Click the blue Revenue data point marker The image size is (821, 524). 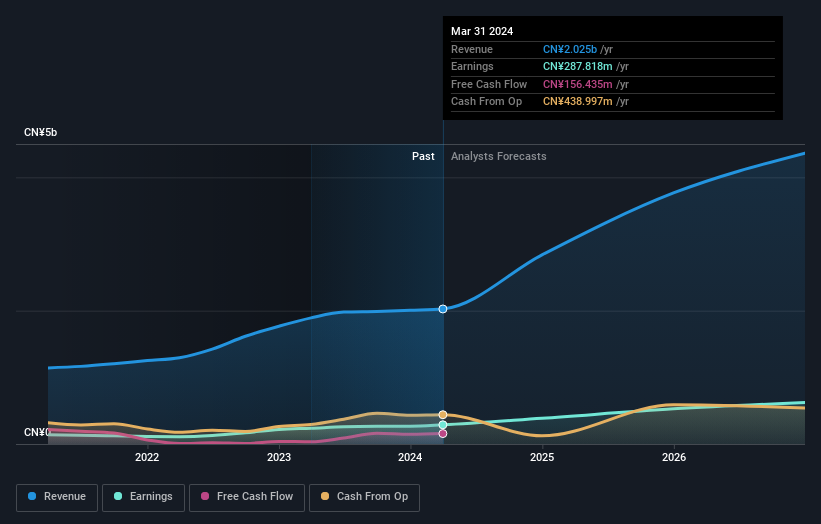(443, 309)
